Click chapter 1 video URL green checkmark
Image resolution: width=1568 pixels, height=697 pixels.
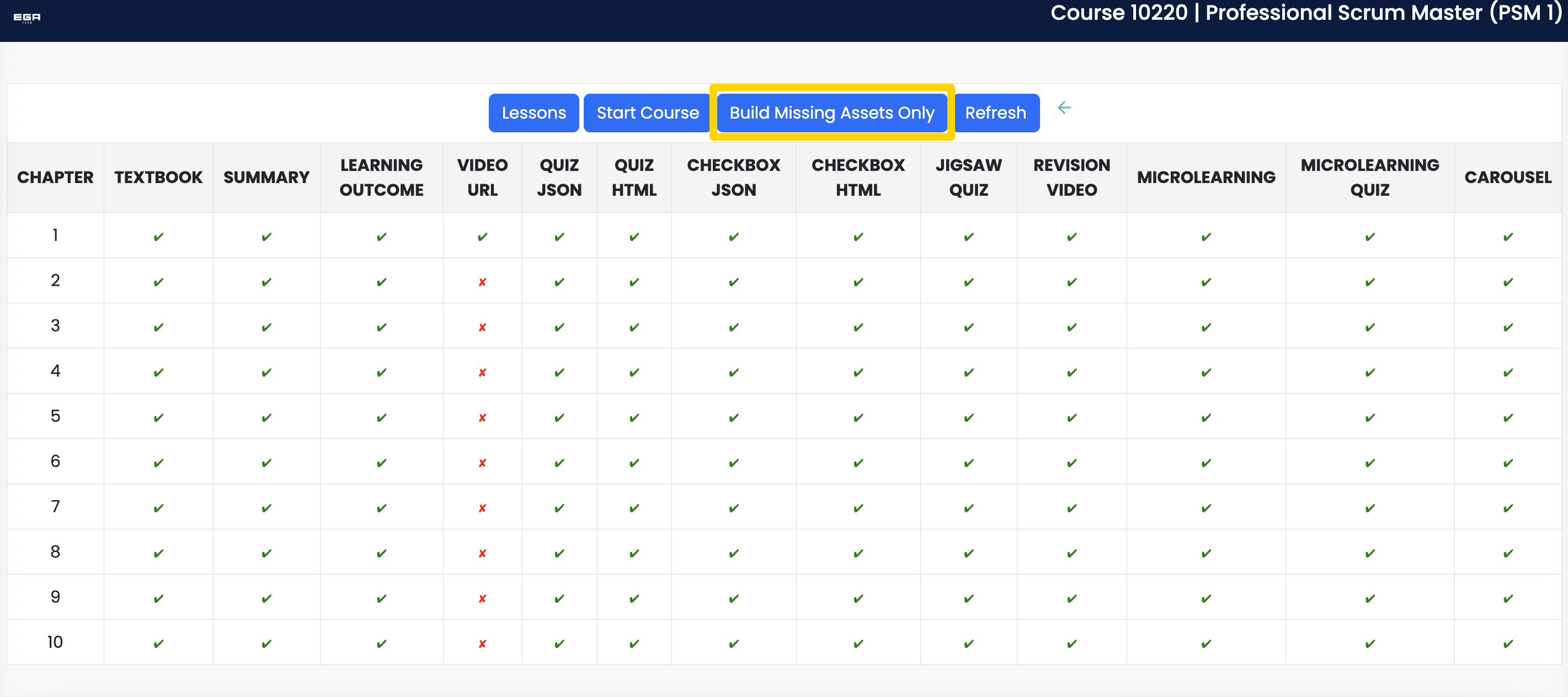click(482, 237)
